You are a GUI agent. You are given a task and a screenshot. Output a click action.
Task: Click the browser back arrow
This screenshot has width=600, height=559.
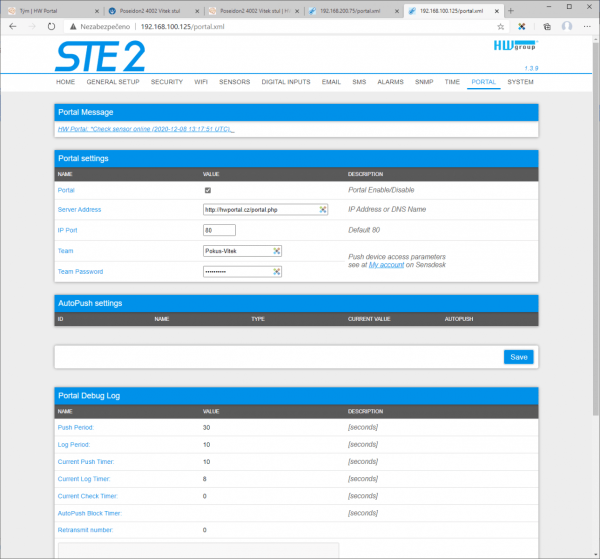12,27
